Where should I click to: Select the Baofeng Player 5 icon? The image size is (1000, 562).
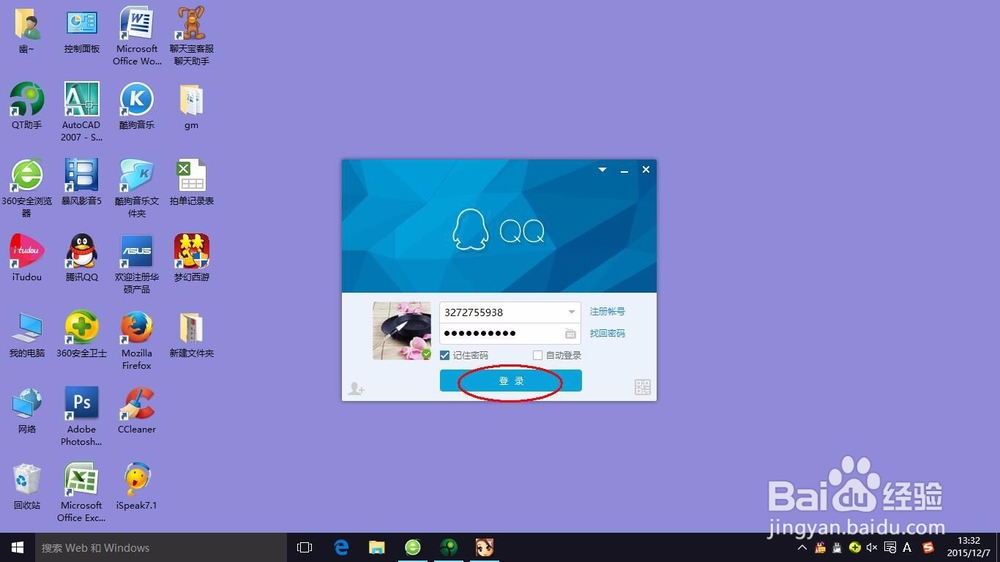pos(82,182)
